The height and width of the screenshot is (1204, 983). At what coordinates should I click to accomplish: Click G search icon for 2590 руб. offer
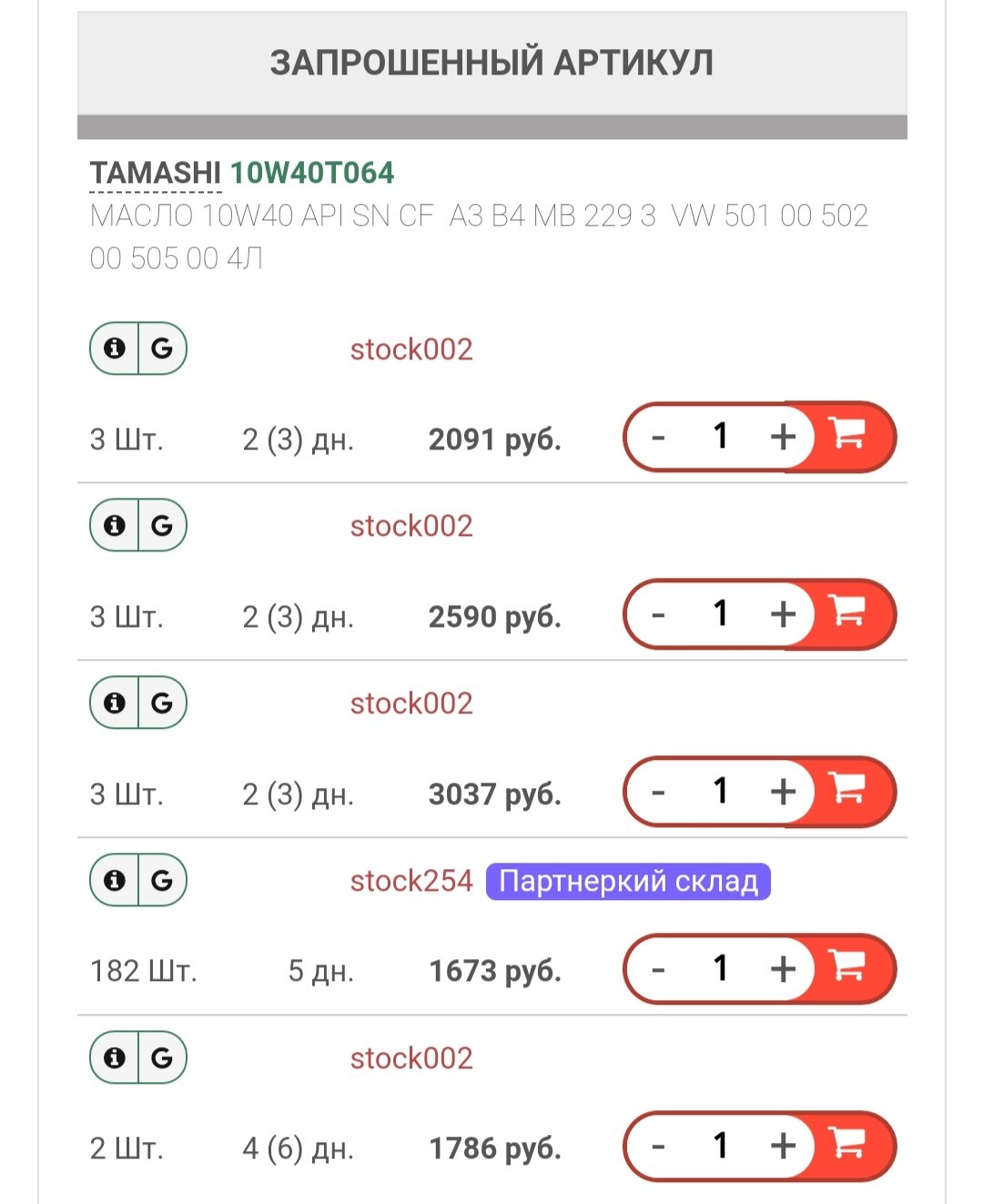pos(162,526)
